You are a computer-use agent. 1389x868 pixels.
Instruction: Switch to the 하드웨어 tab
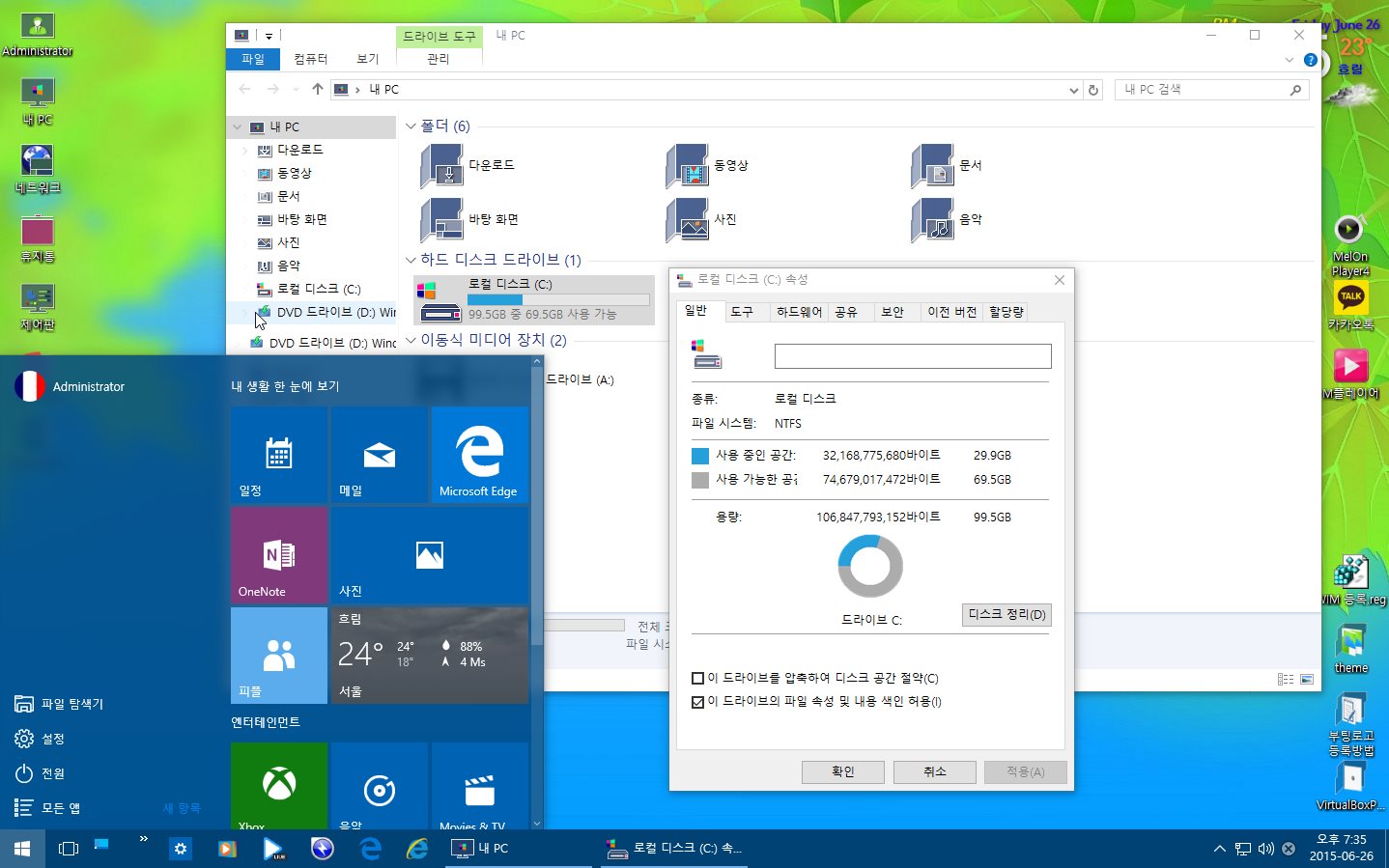[x=799, y=312]
